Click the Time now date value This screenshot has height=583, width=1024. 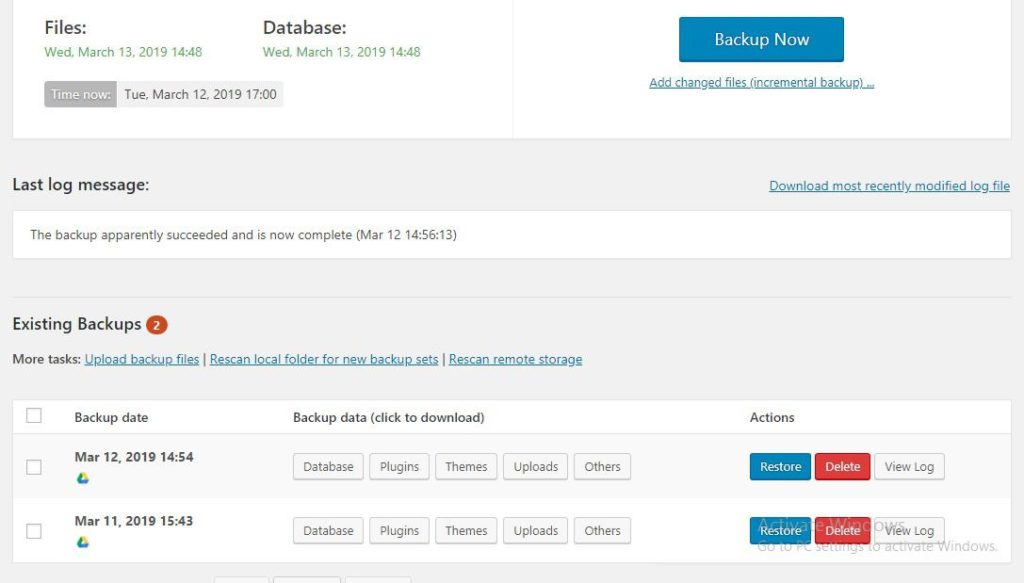coord(200,94)
